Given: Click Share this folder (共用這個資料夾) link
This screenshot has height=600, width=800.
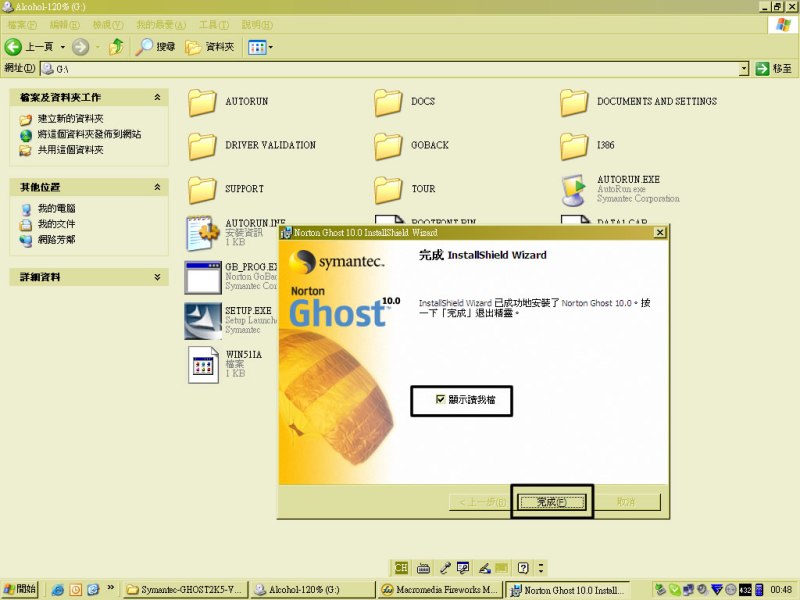Looking at the screenshot, I should 70,150.
